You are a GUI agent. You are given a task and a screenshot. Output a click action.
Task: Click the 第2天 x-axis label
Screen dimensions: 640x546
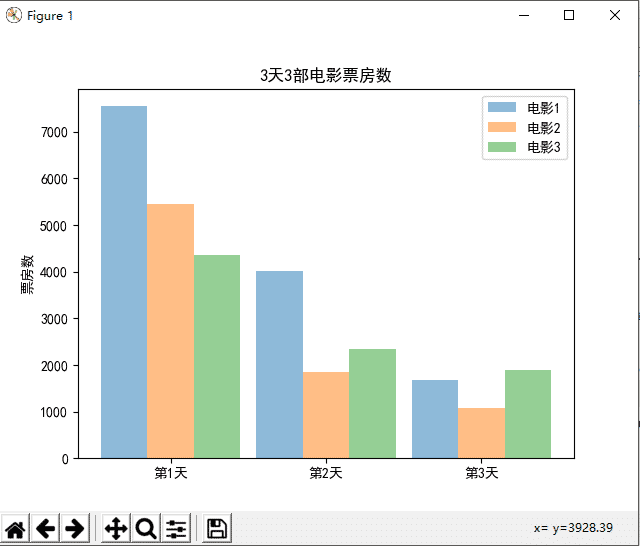pyautogui.click(x=326, y=473)
